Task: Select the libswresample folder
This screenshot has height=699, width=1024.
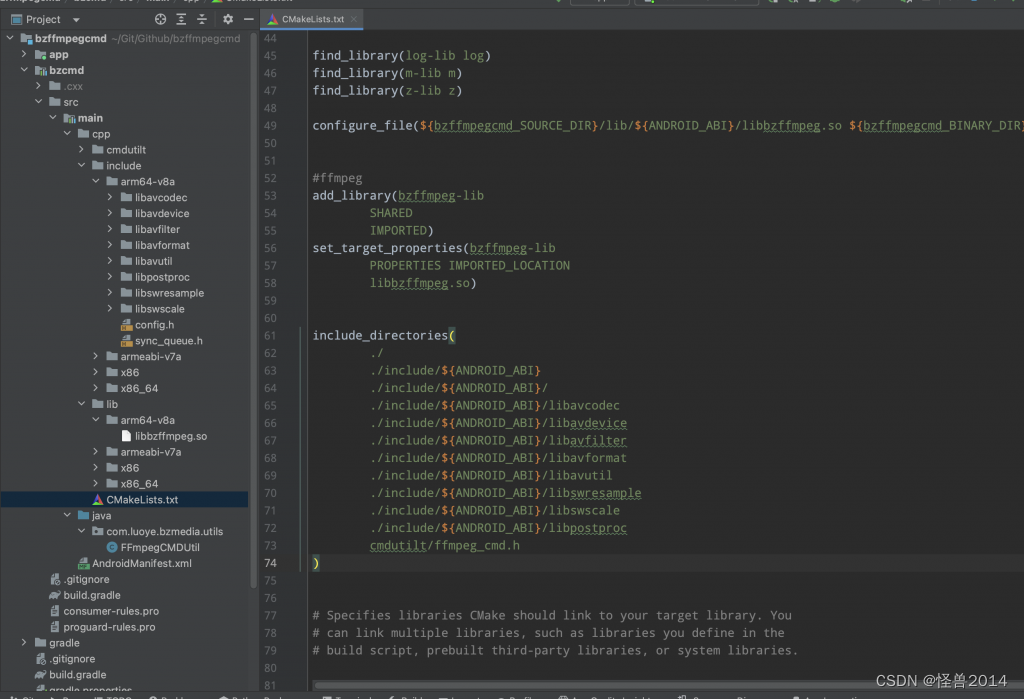Action: point(169,293)
